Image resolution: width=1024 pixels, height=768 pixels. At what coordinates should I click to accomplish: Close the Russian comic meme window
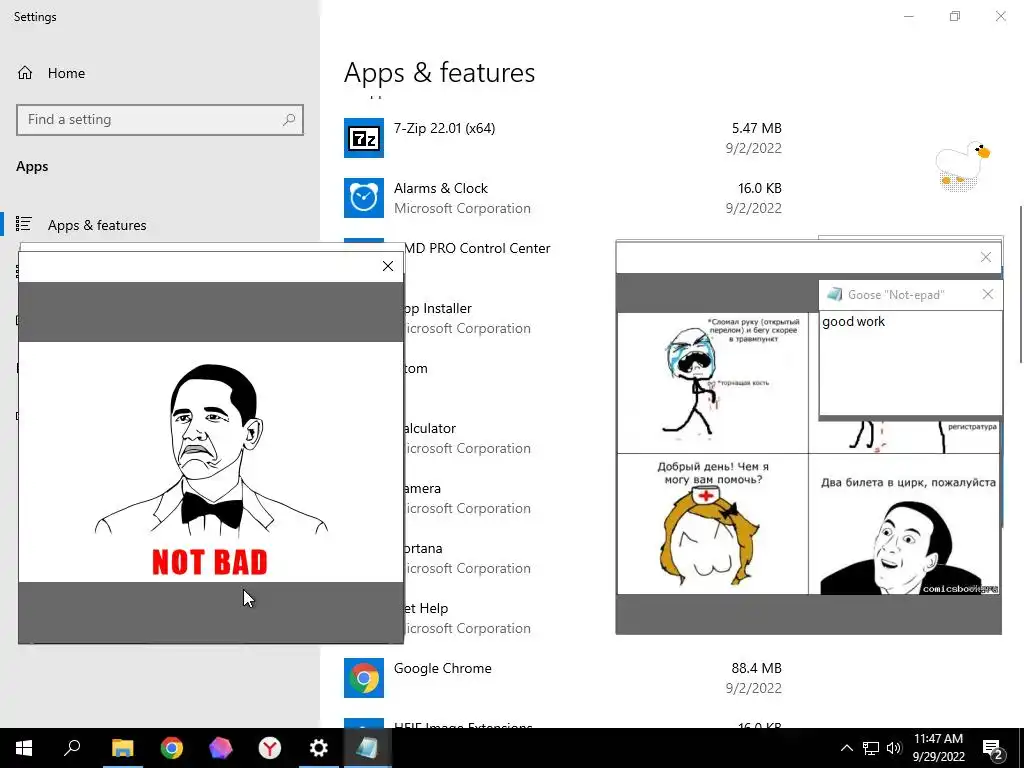986,257
